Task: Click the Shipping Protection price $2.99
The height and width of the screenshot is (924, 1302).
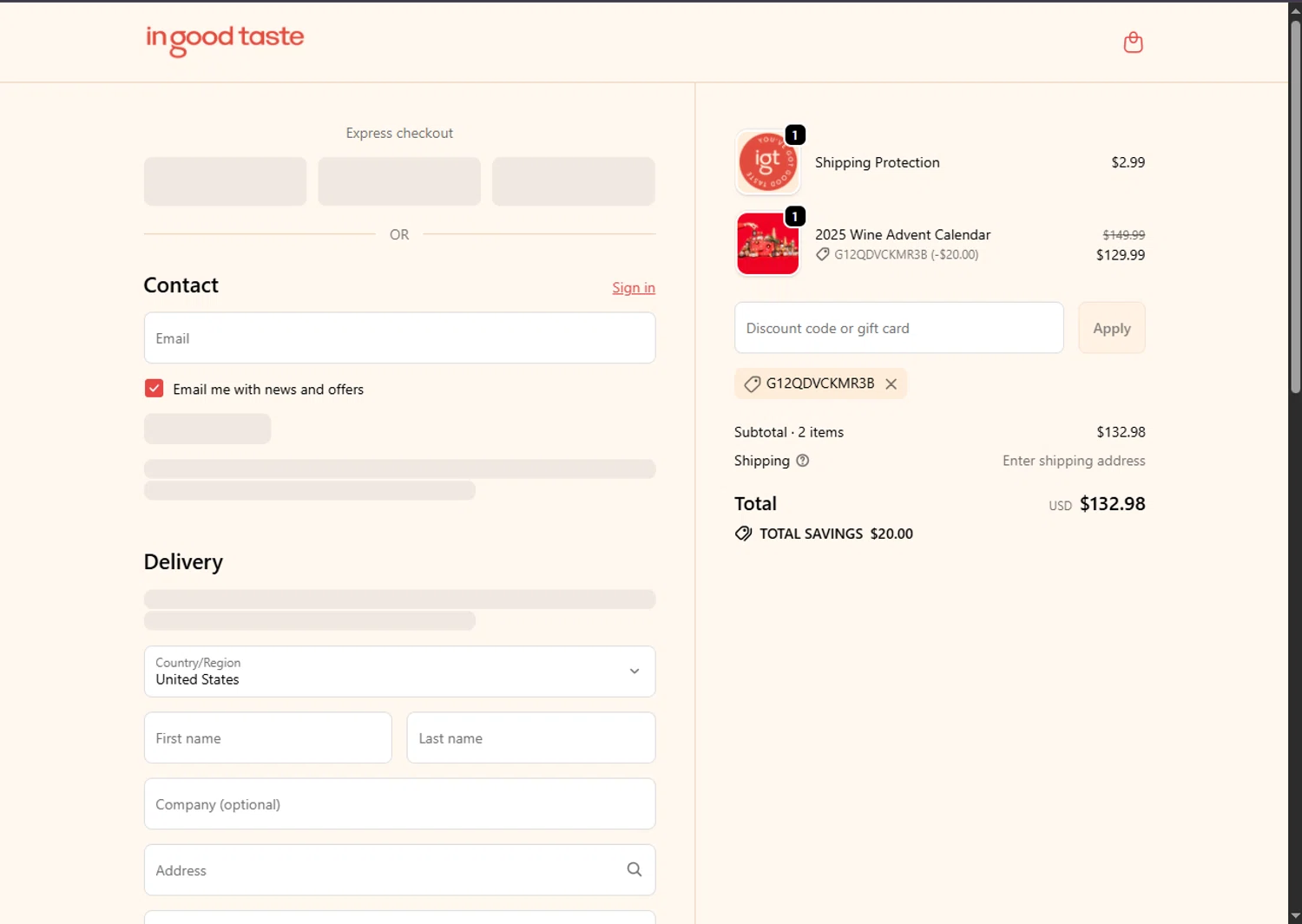Action: [1128, 162]
